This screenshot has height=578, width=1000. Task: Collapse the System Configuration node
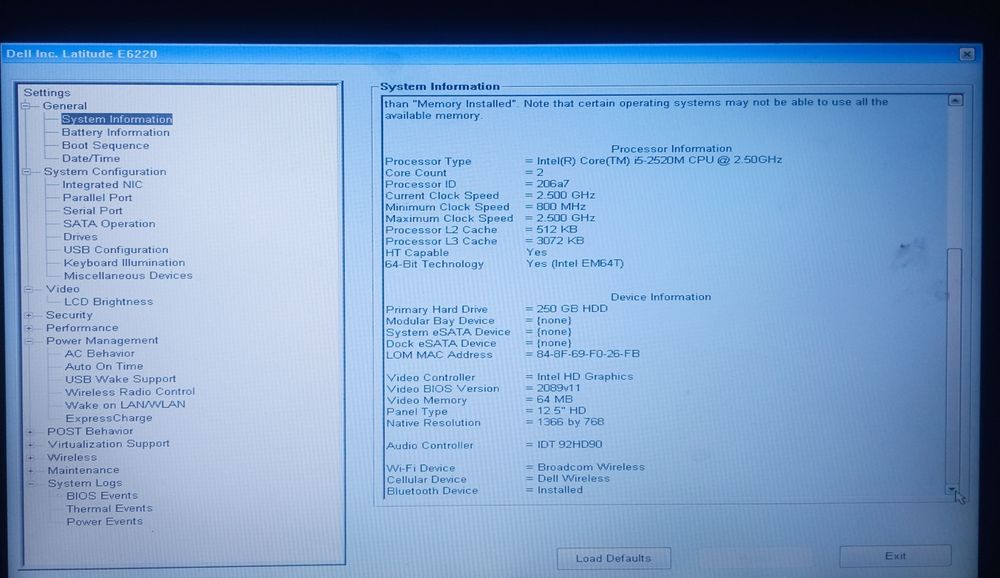coord(27,172)
